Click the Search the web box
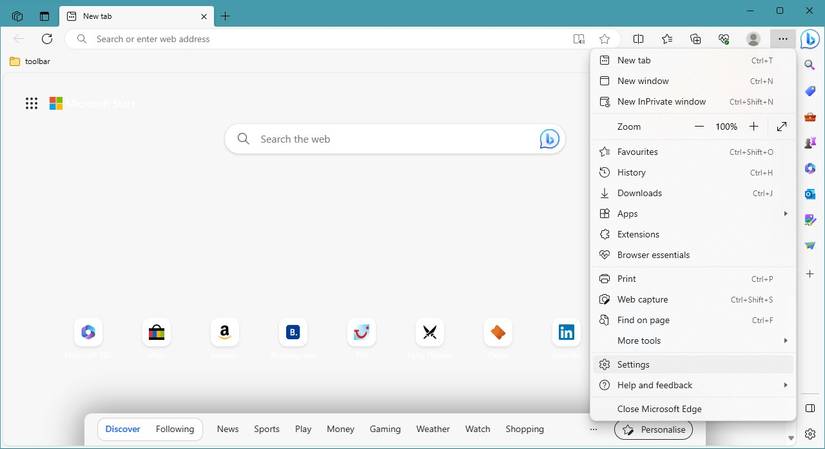 click(390, 139)
